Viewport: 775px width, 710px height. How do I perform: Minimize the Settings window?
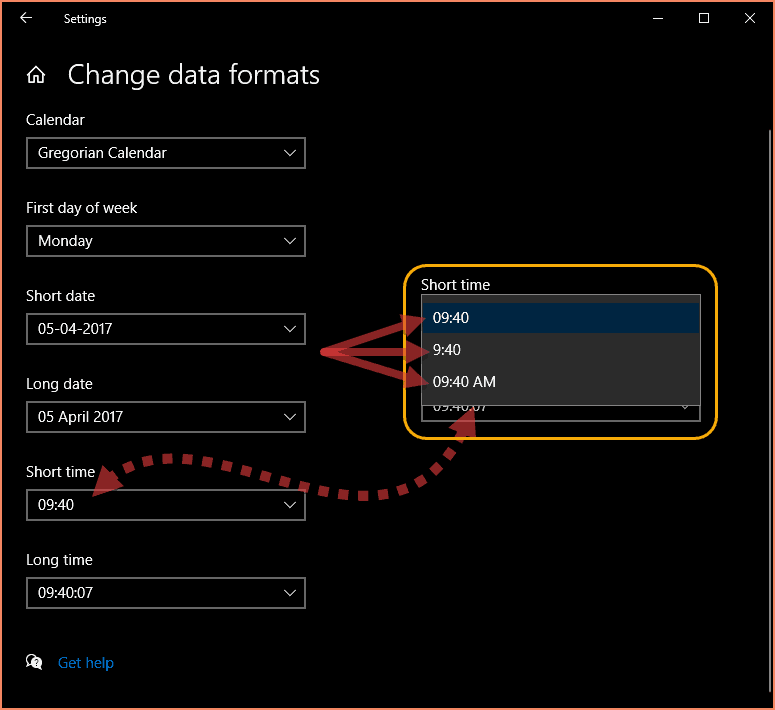tap(658, 18)
